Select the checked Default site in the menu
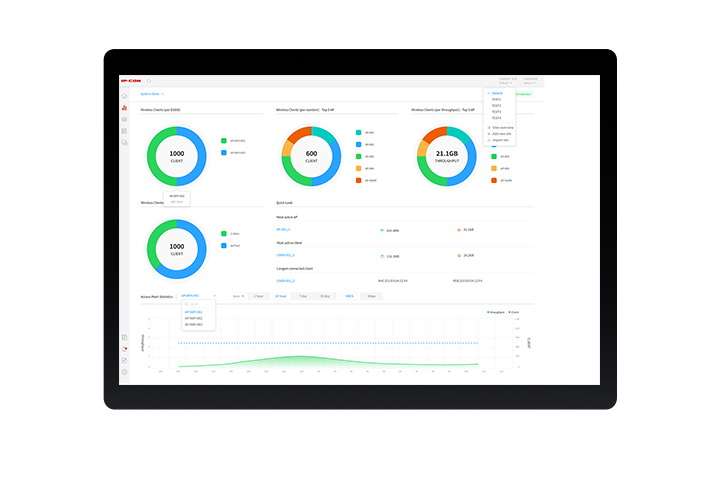This screenshot has width=720, height=480. [x=497, y=93]
